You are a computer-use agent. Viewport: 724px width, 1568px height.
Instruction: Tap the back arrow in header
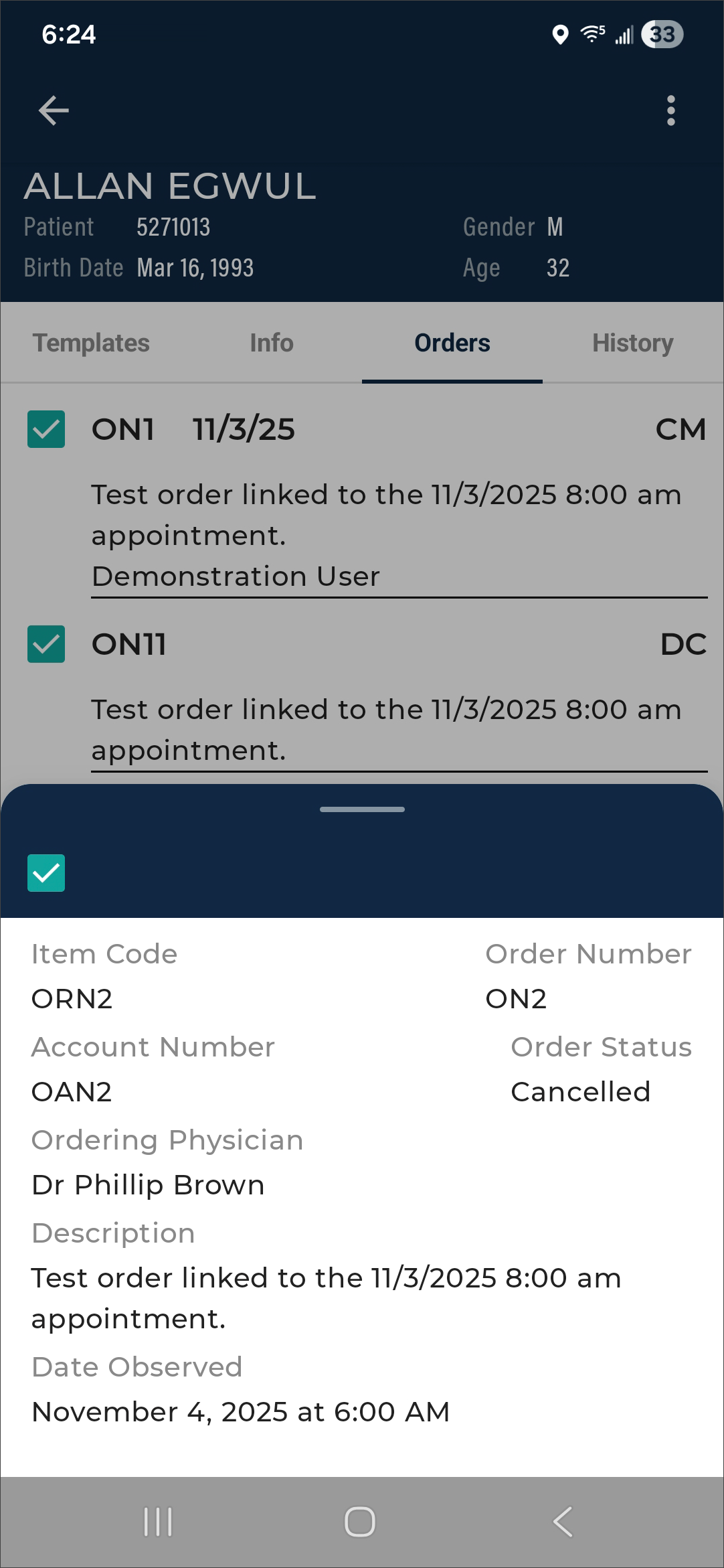tap(54, 110)
